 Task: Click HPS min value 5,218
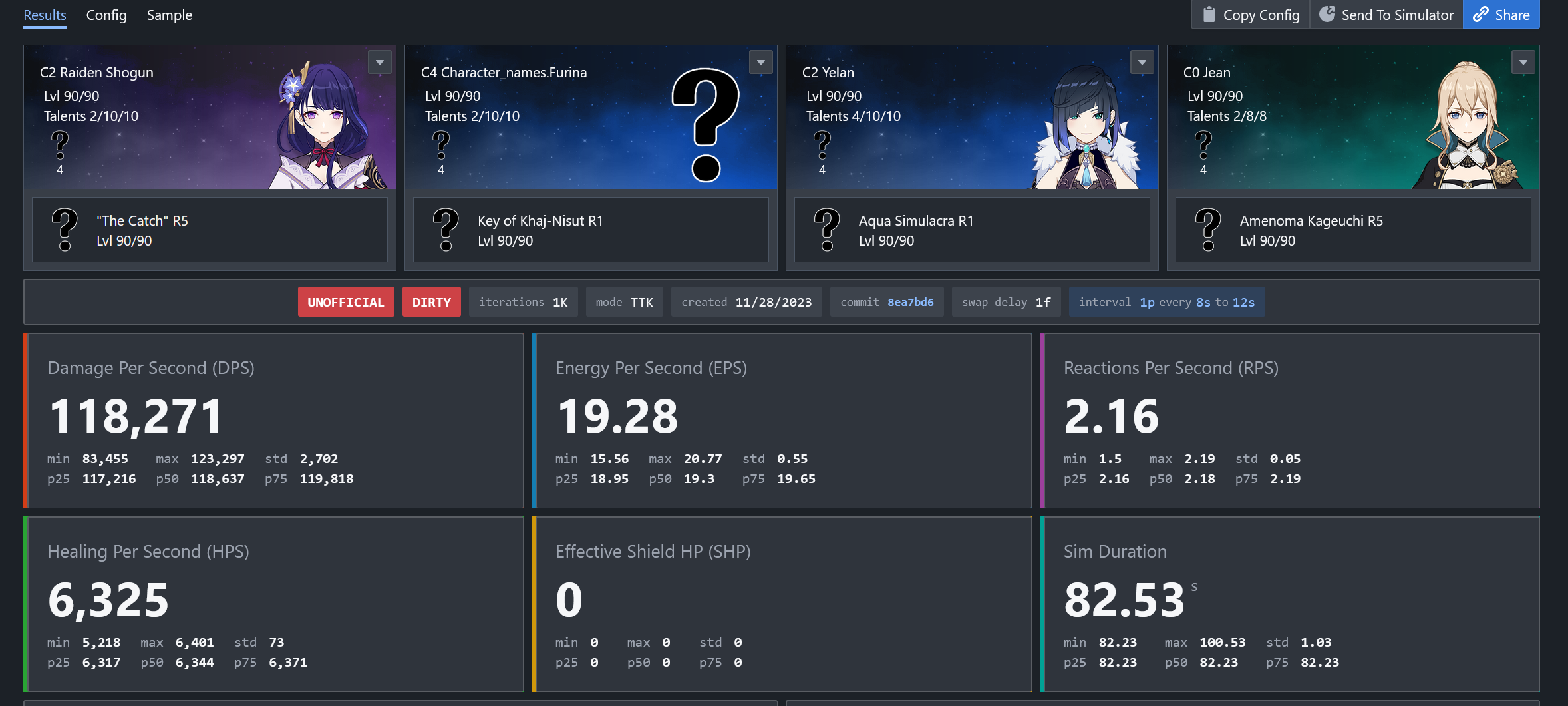pyautogui.click(x=101, y=642)
